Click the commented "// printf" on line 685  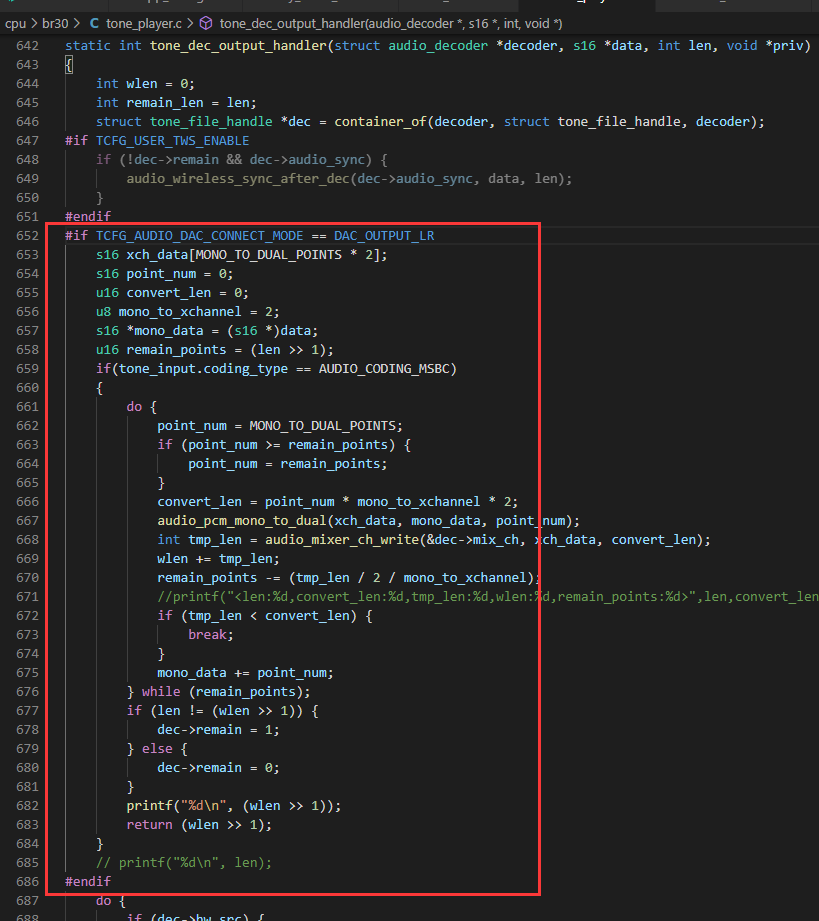(x=184, y=863)
